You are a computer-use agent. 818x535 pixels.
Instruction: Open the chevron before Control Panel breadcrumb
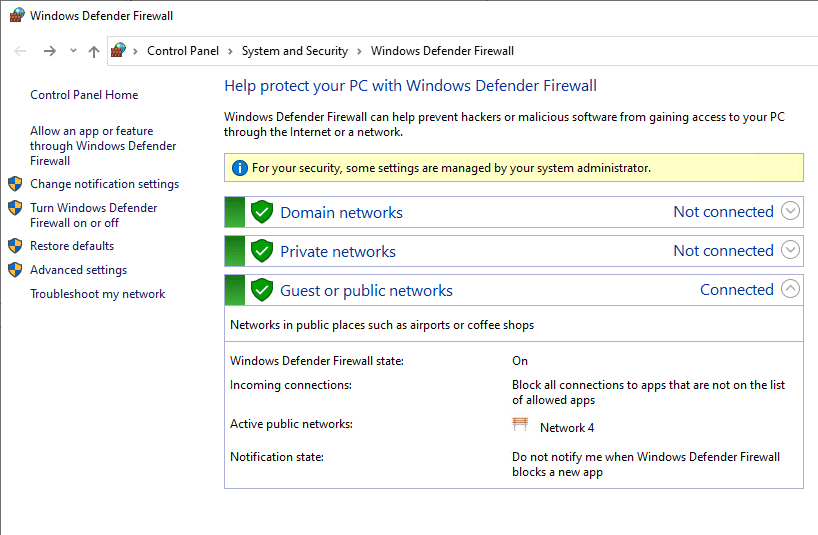[x=136, y=51]
